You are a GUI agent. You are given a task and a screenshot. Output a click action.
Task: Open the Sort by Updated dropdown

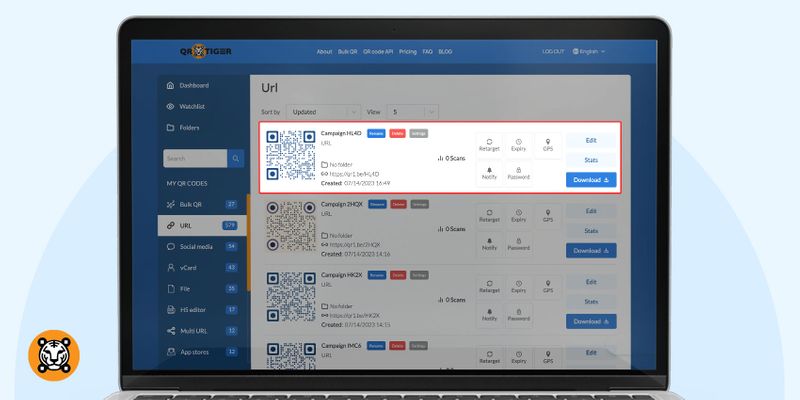323,112
